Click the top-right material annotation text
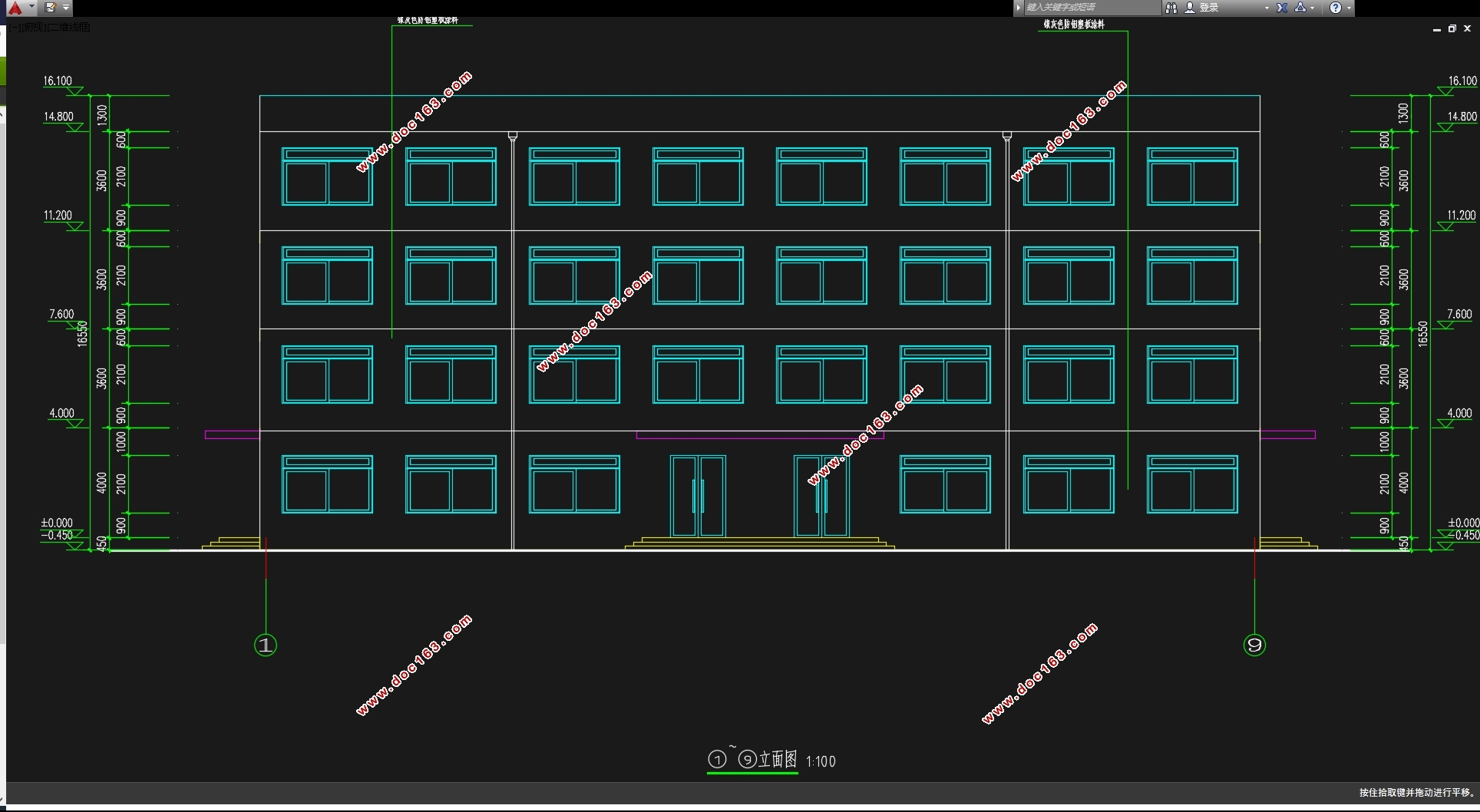Viewport: 1480px width, 812px height. (1074, 25)
